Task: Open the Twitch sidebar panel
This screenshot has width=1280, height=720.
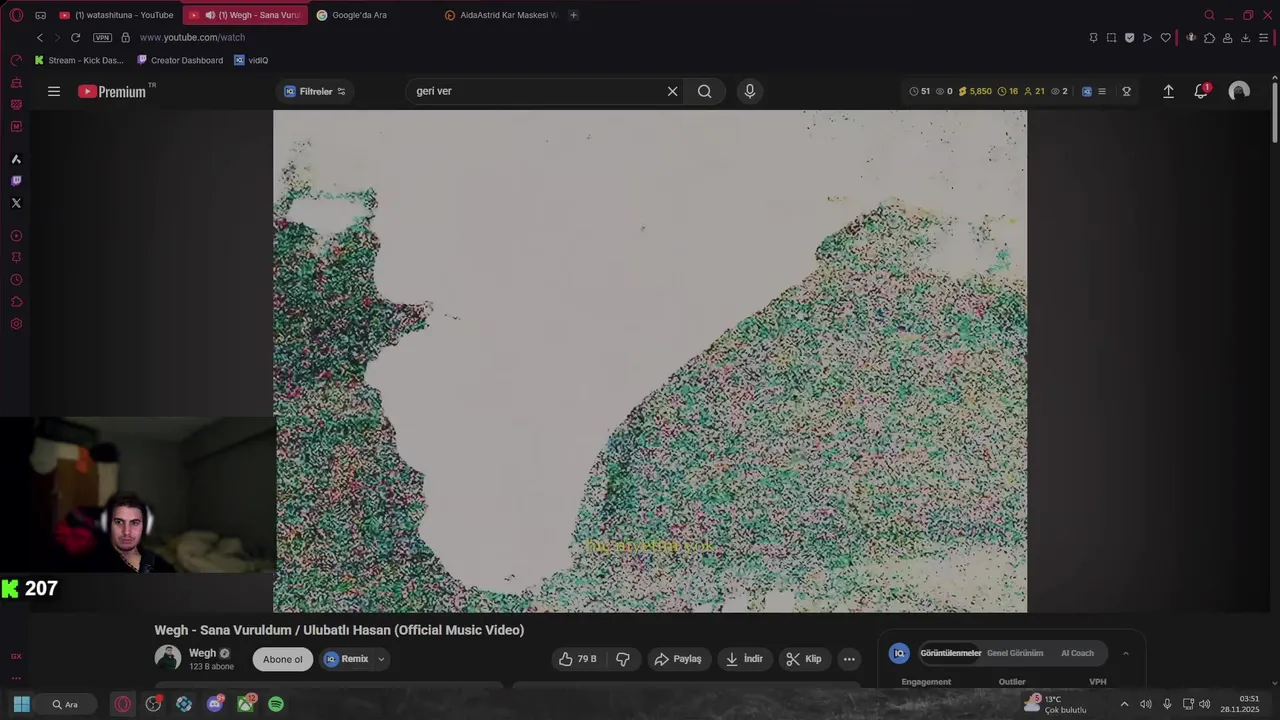Action: 16,181
